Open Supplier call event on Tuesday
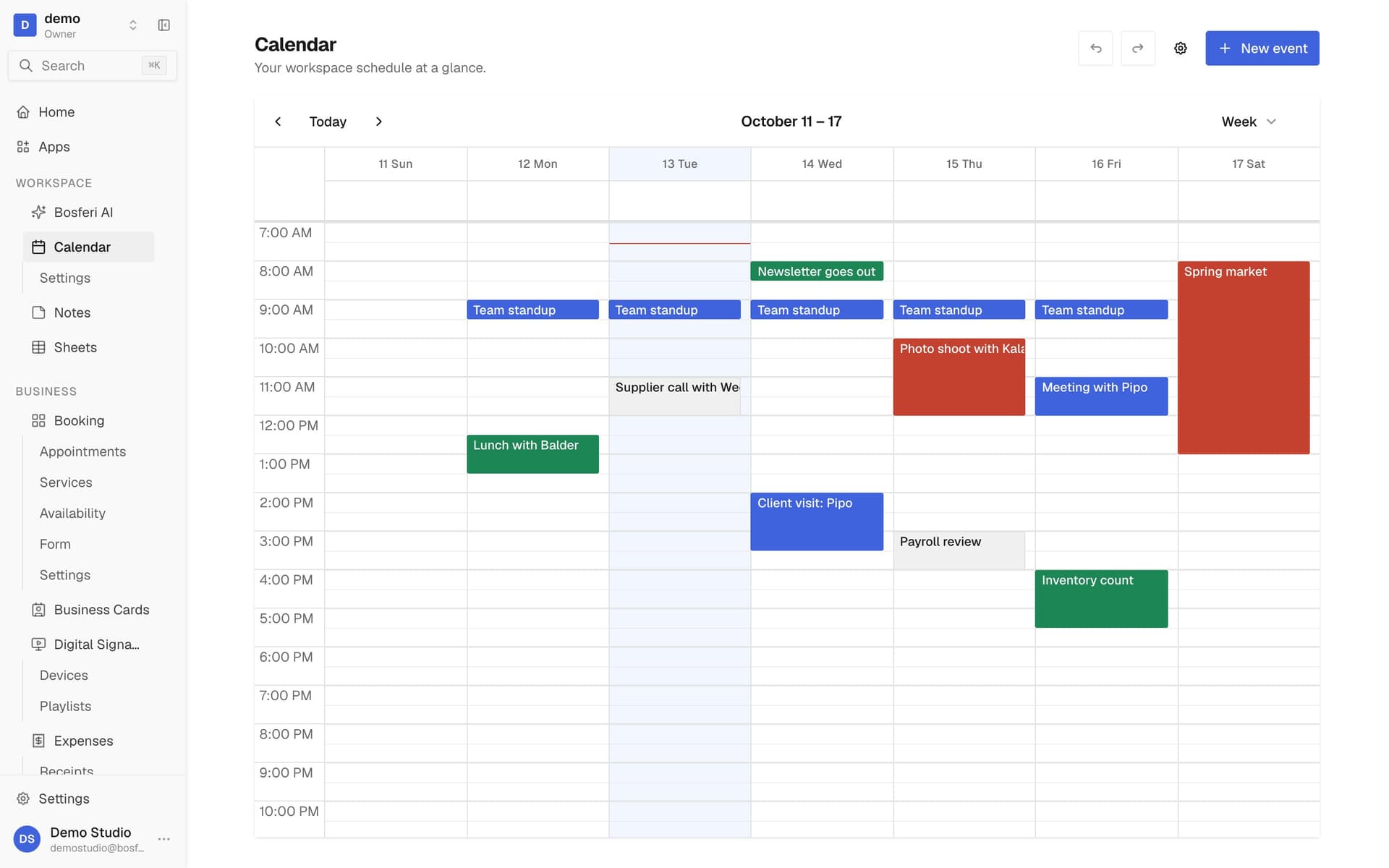 pos(674,396)
